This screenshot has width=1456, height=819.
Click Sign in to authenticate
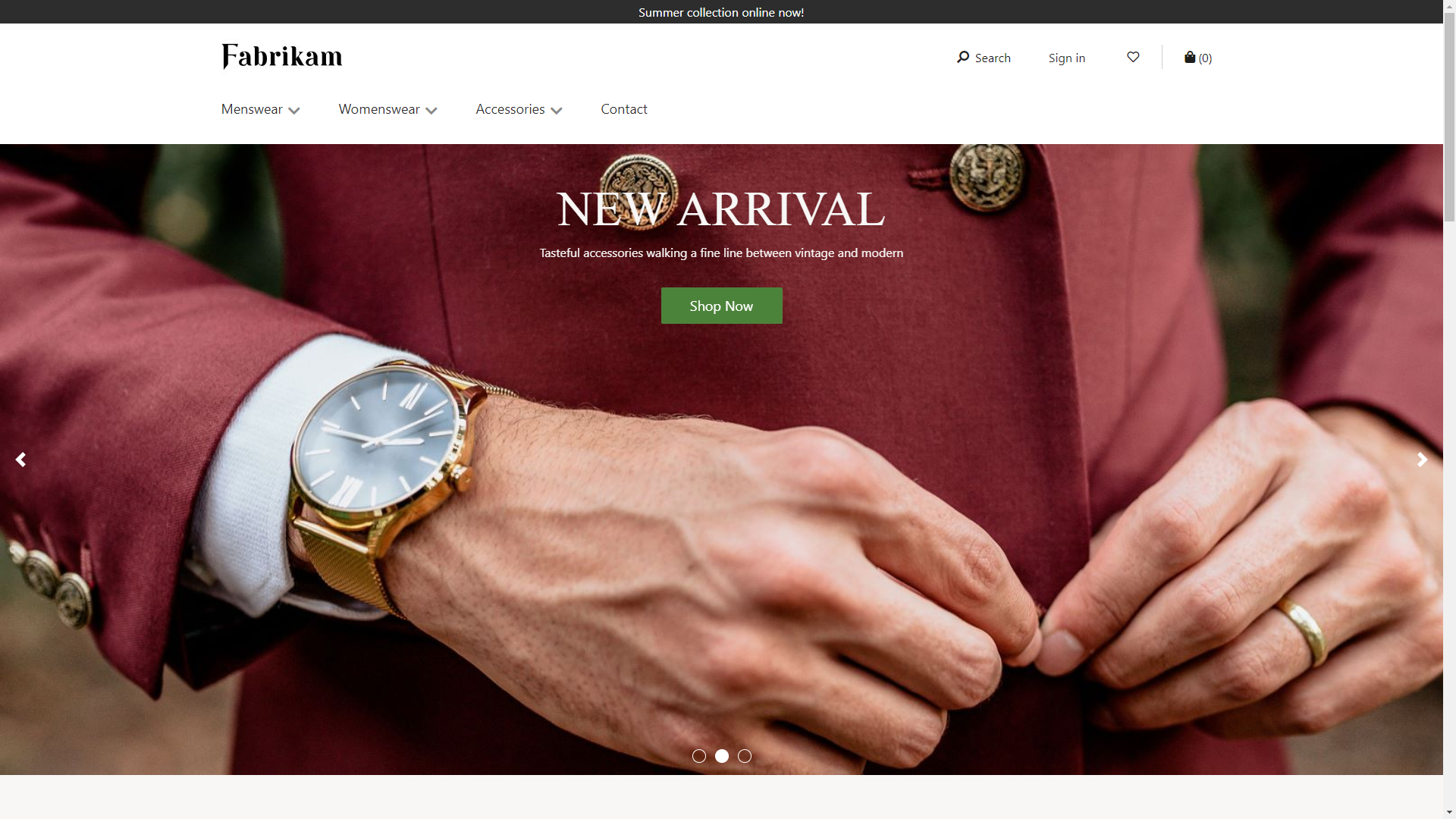tap(1066, 57)
